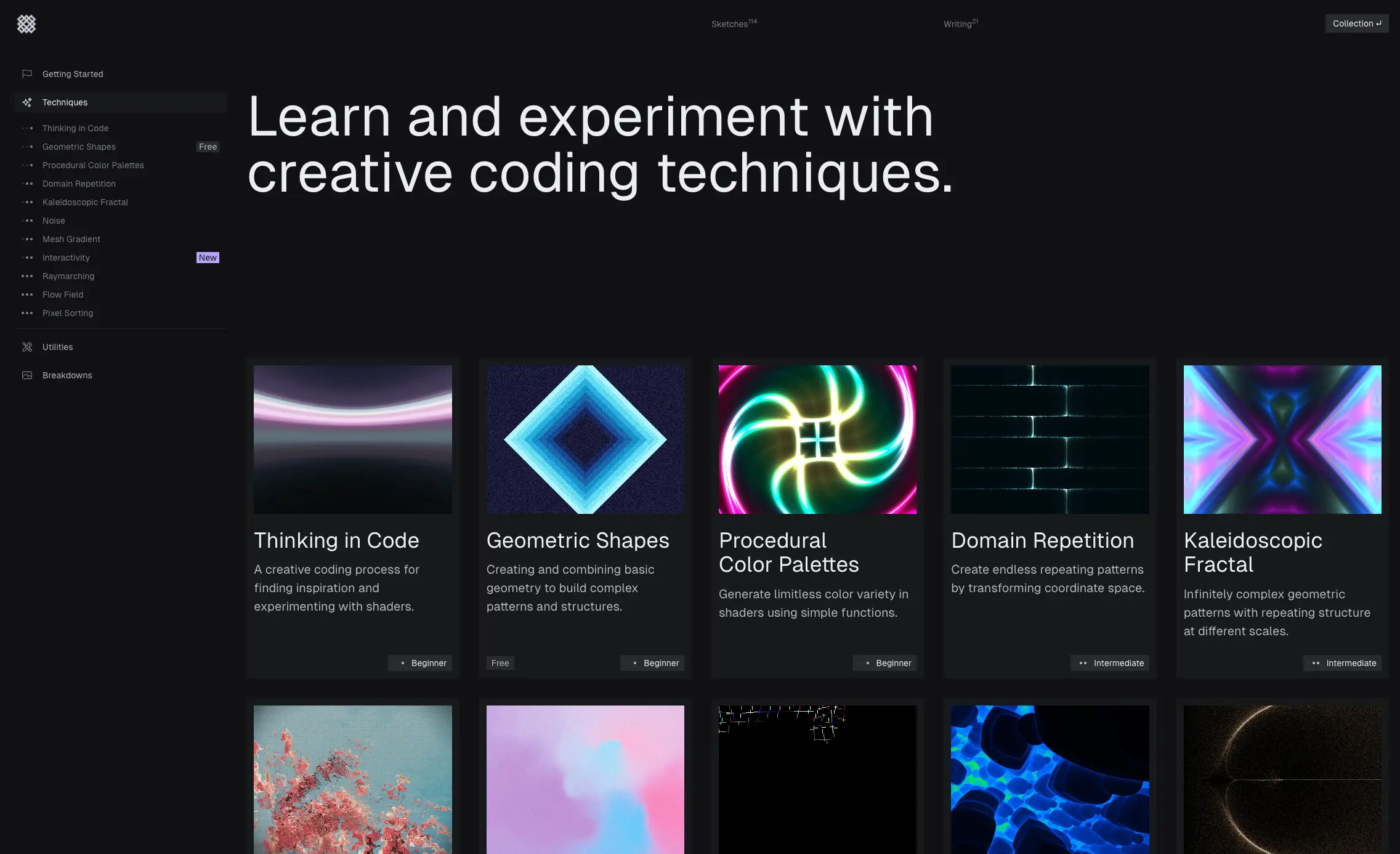Click the image icon beside Breakdowns
Viewport: 1400px width, 854px height.
click(x=27, y=375)
